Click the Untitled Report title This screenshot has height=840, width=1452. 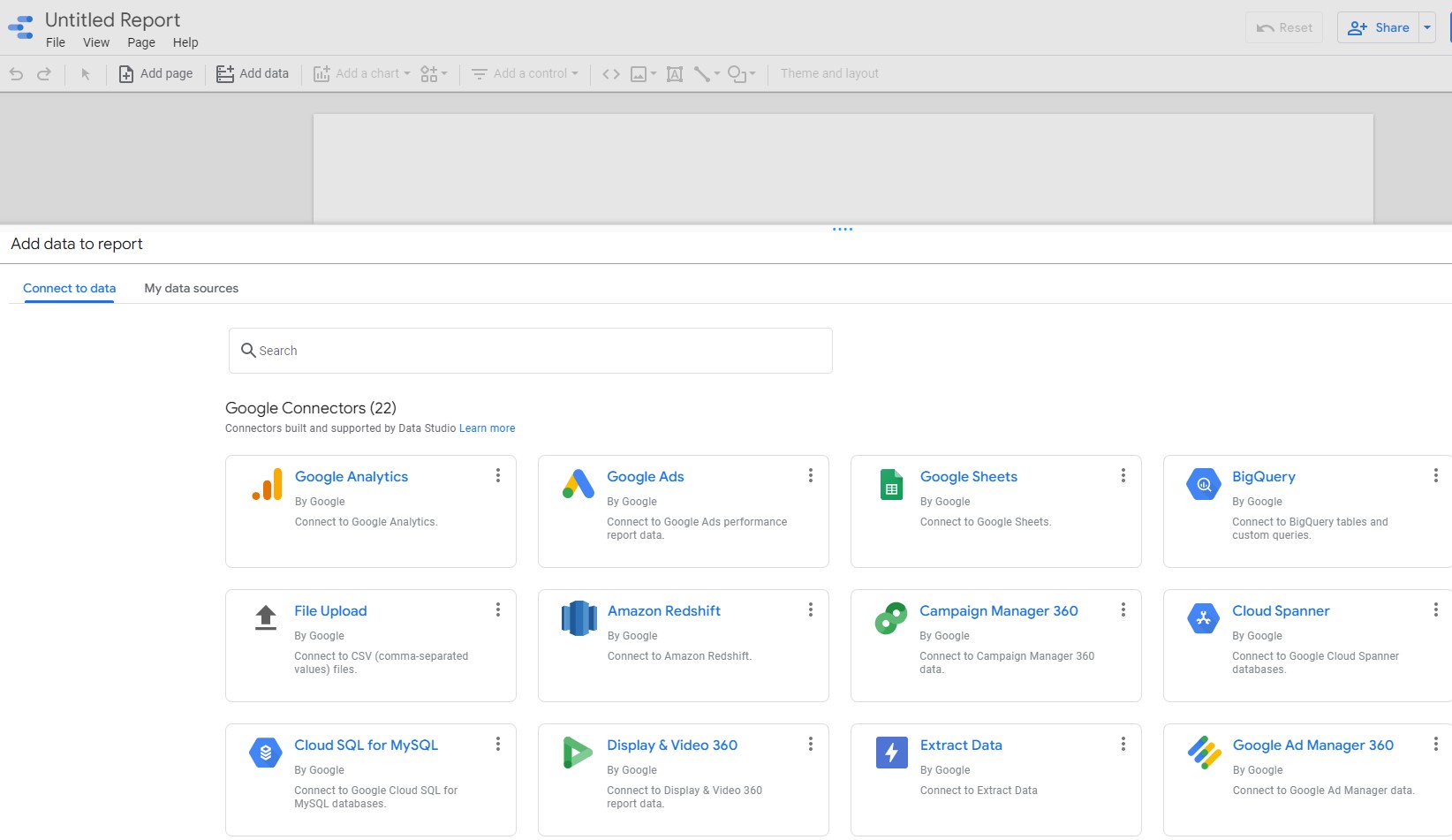(112, 19)
